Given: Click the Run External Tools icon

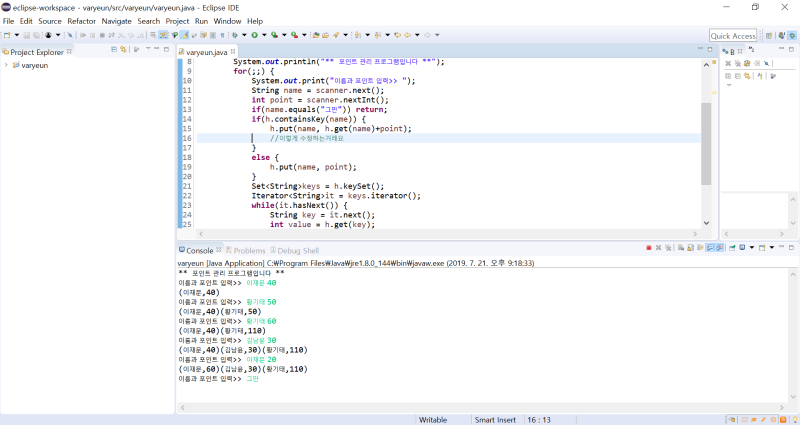Looking at the screenshot, I should [x=294, y=35].
